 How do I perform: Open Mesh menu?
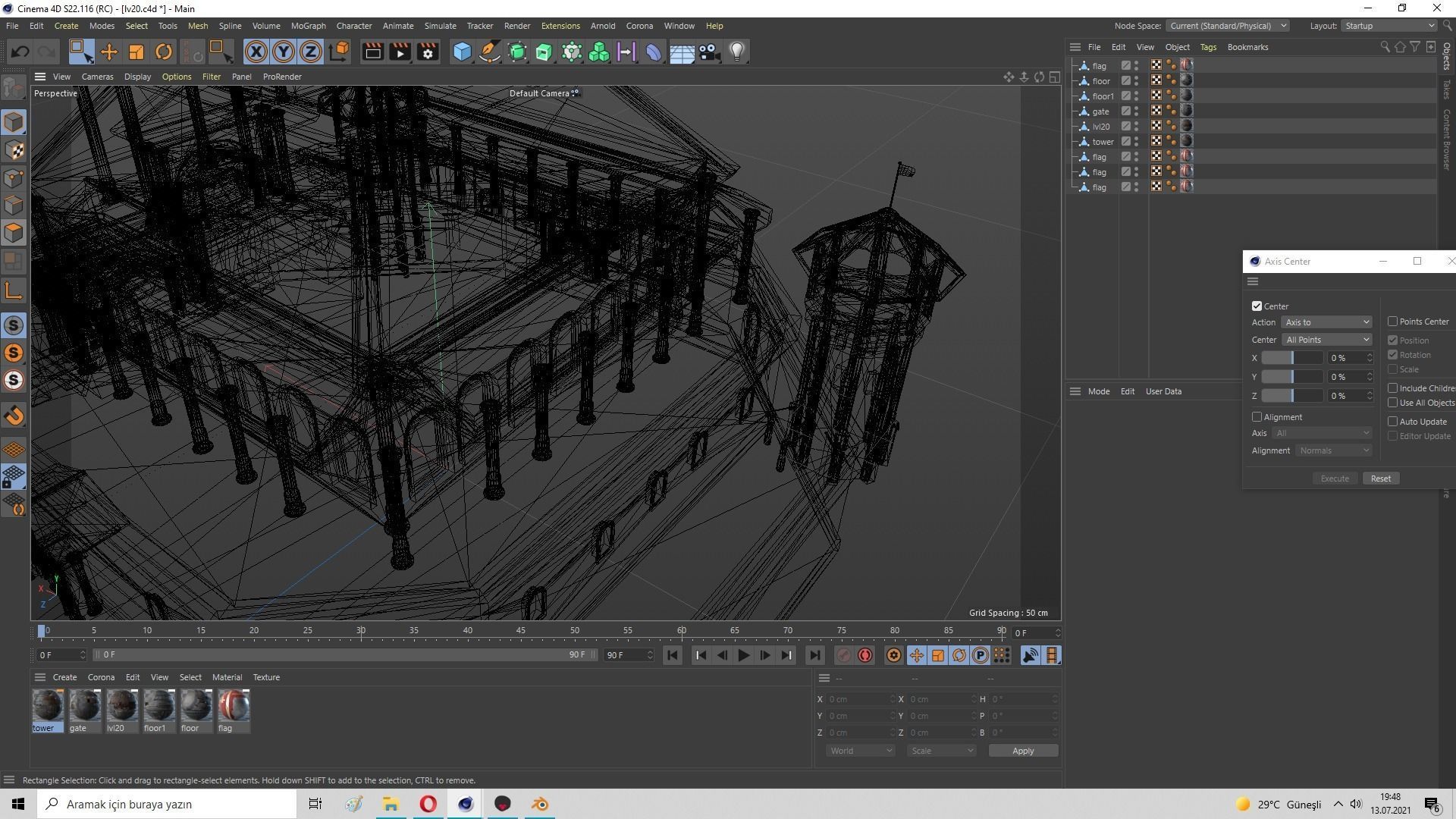tap(197, 26)
